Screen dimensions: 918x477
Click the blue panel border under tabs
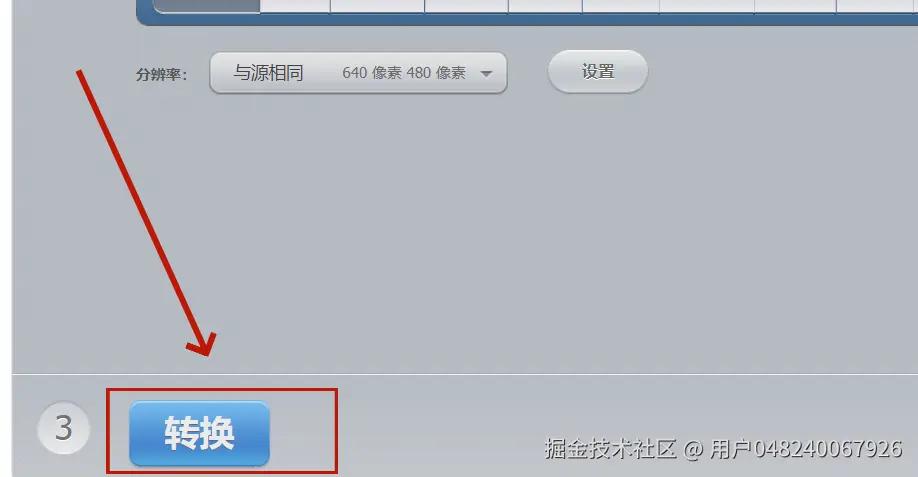point(527,19)
